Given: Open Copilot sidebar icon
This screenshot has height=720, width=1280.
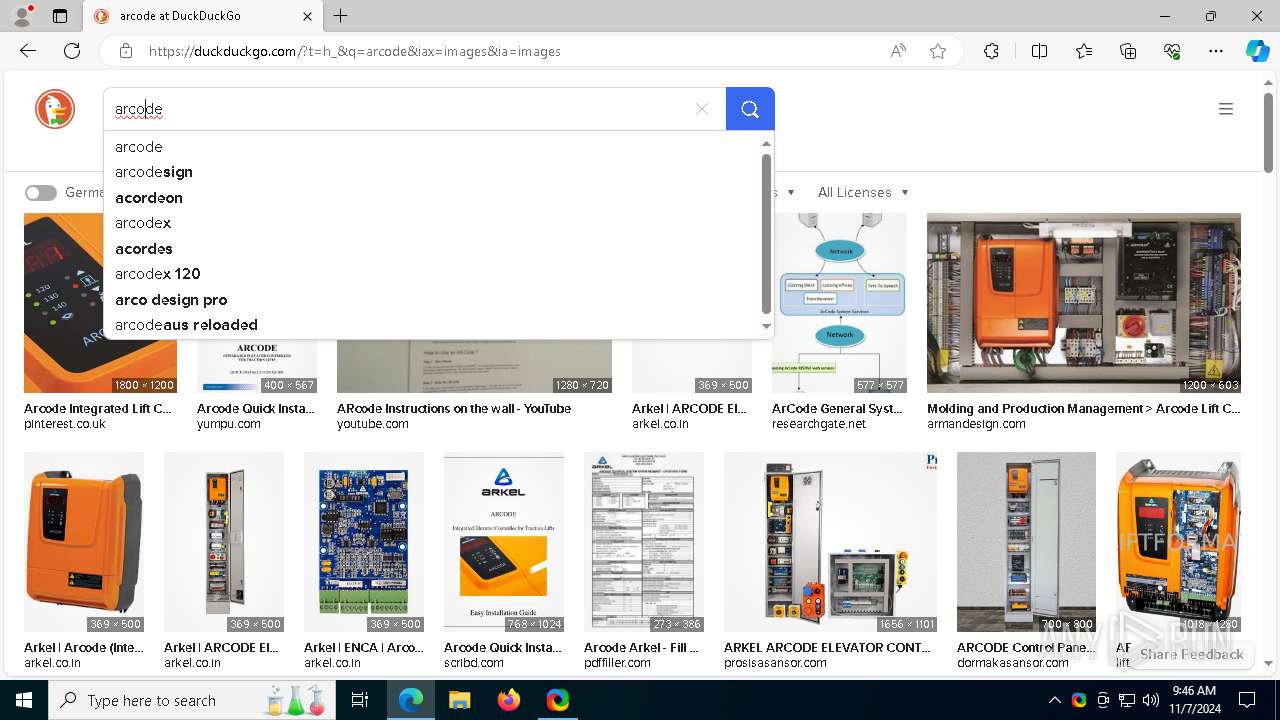Looking at the screenshot, I should [1257, 51].
